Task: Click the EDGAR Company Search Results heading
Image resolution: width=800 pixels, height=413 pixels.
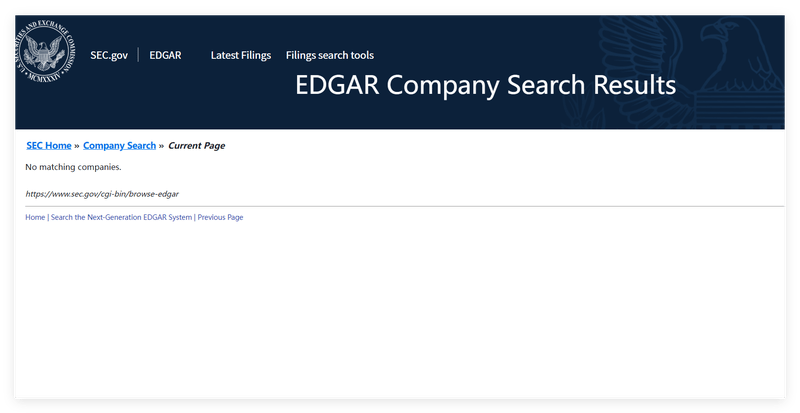Action: [x=486, y=85]
